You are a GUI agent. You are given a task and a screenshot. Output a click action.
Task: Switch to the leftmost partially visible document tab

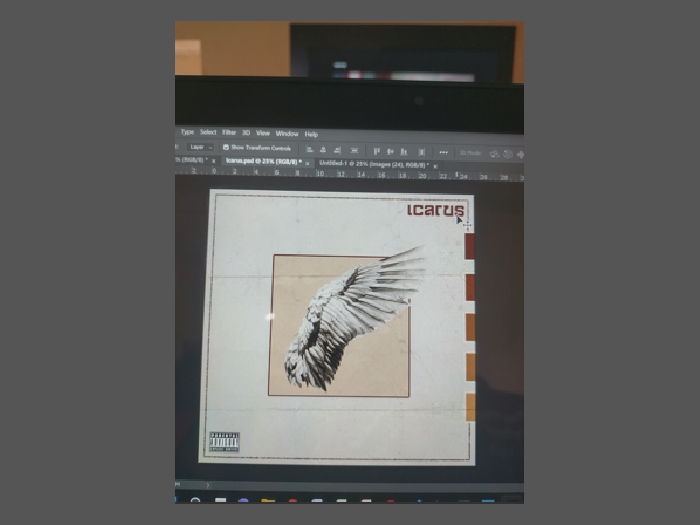pyautogui.click(x=192, y=159)
